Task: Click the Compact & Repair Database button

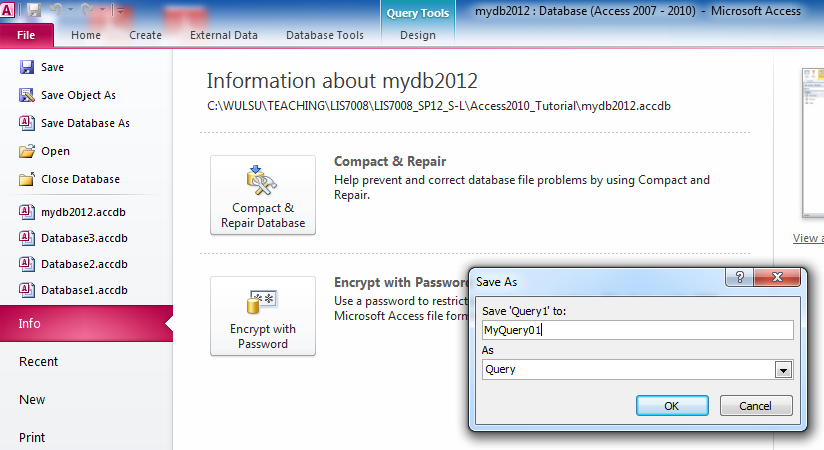Action: click(263, 195)
